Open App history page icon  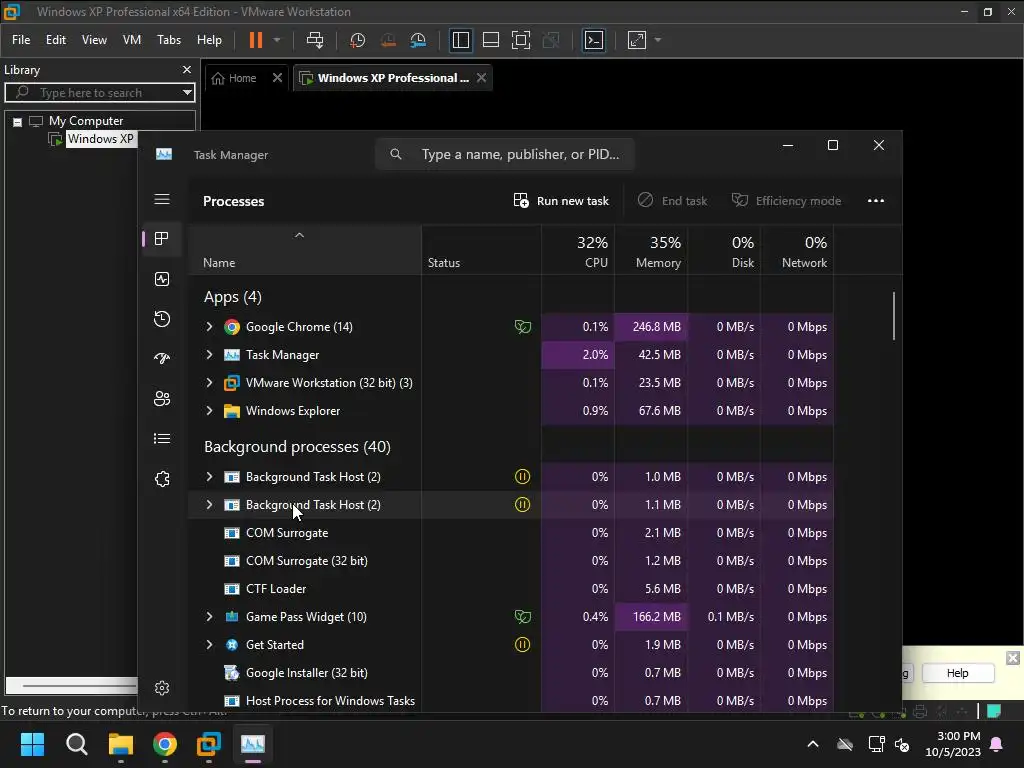pos(162,319)
